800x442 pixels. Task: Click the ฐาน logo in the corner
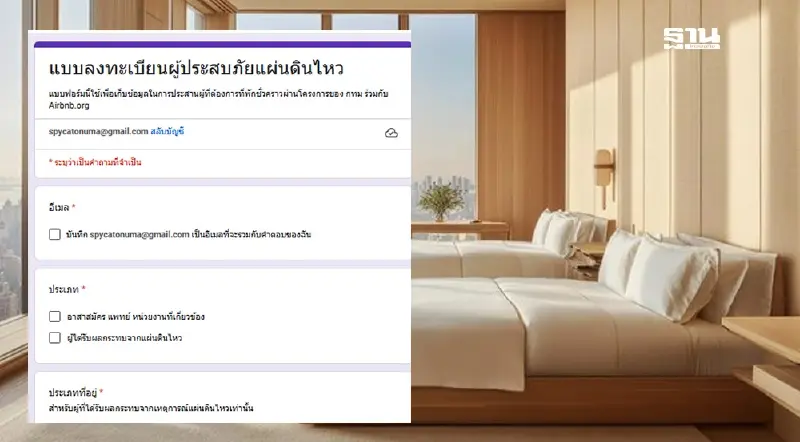pos(691,39)
